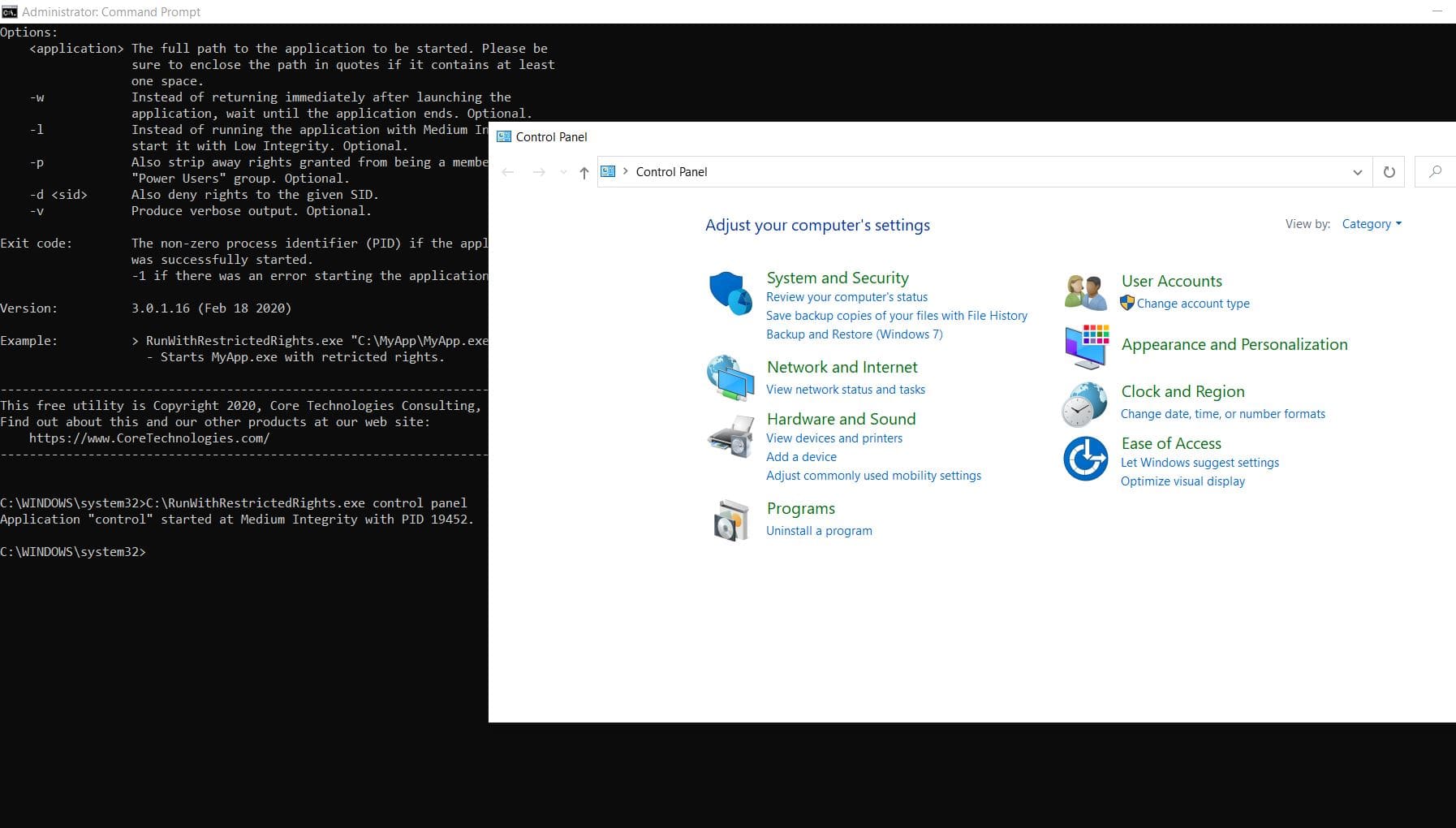Open the address bar history dropdown
Screen dimensions: 1456x828
(x=1356, y=171)
